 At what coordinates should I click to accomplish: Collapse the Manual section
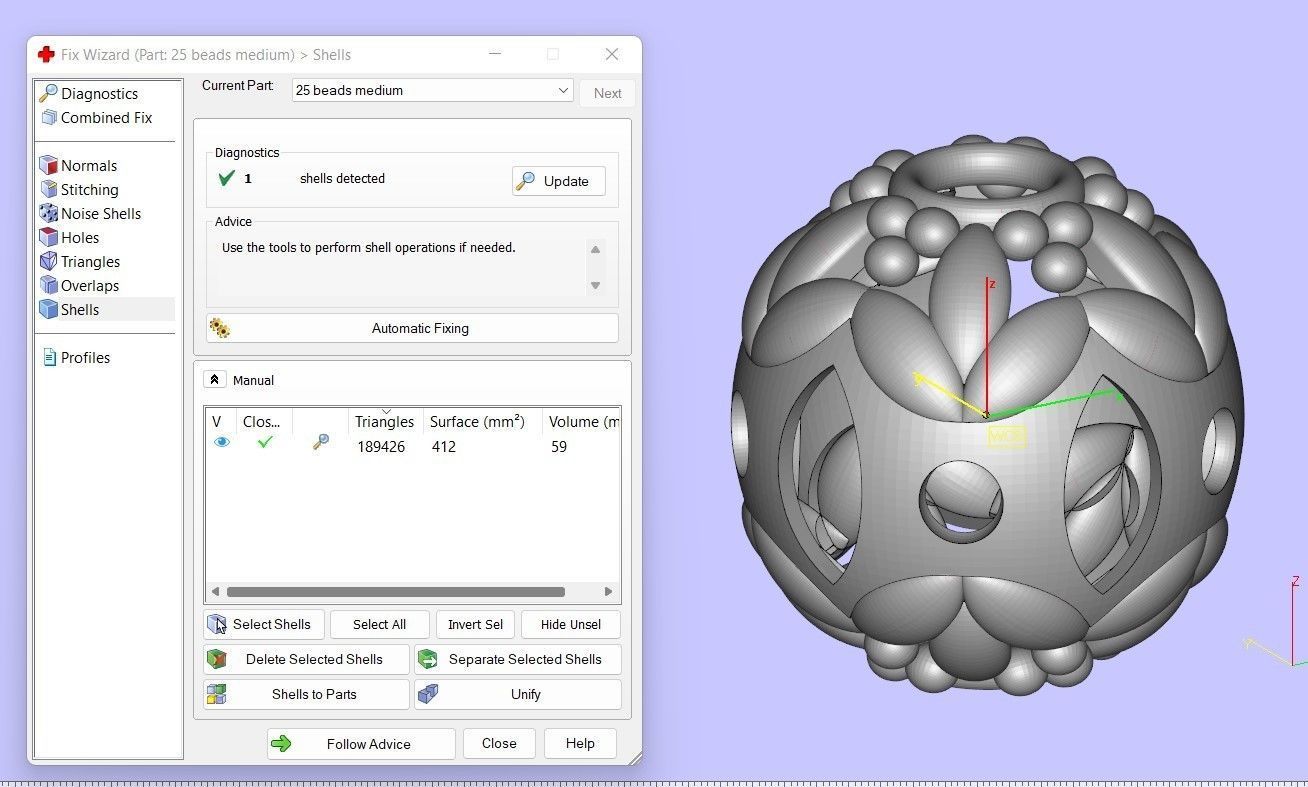tap(214, 380)
